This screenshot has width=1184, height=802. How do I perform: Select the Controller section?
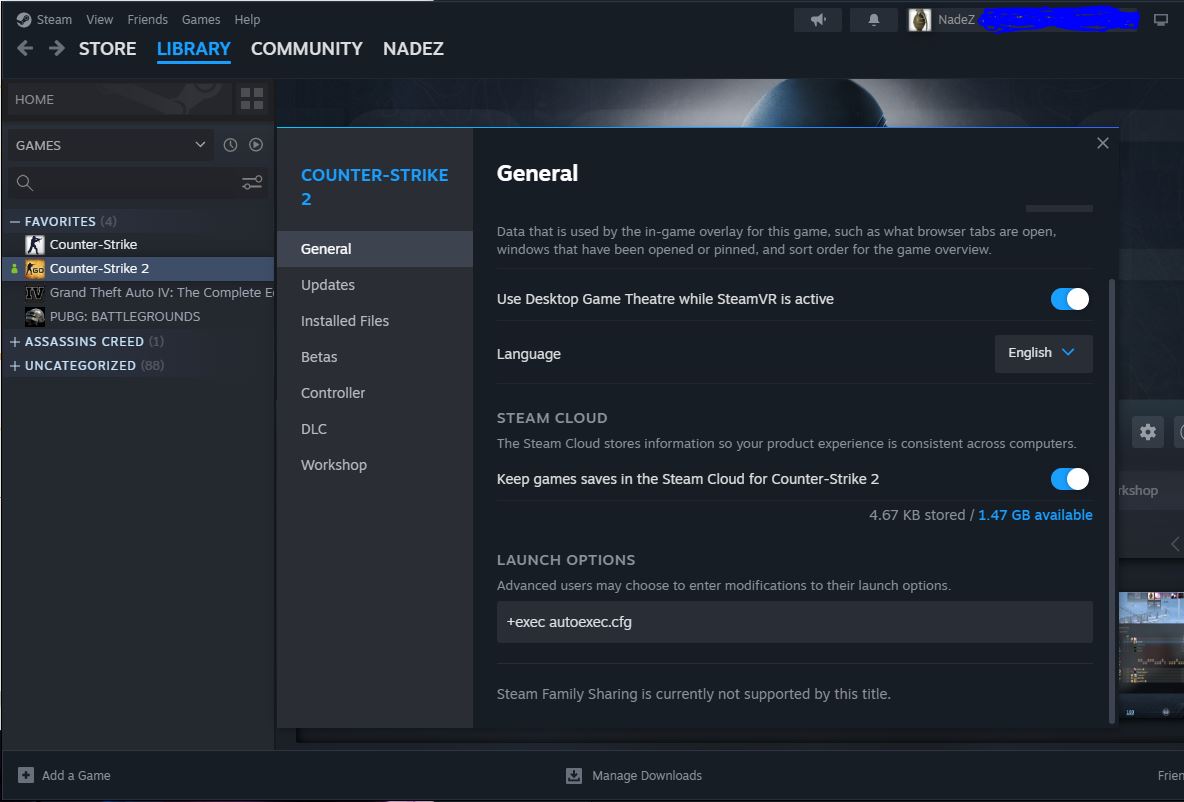tap(375, 393)
